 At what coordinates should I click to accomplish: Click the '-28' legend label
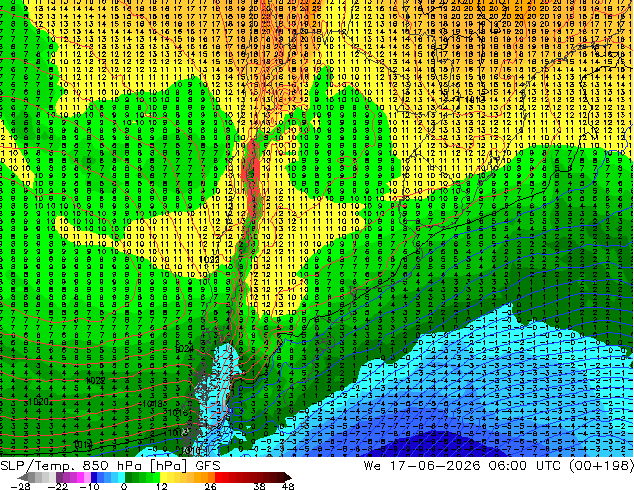click(x=20, y=486)
